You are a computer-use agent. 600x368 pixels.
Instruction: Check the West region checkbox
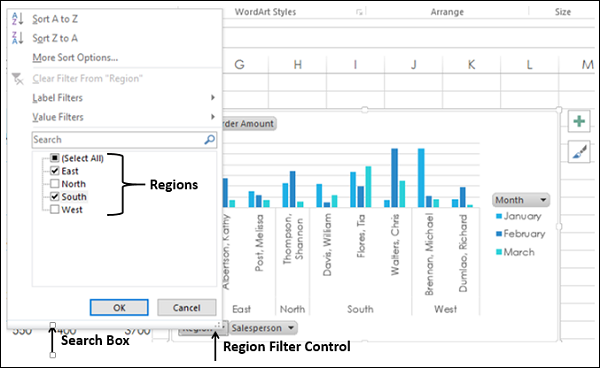point(55,209)
